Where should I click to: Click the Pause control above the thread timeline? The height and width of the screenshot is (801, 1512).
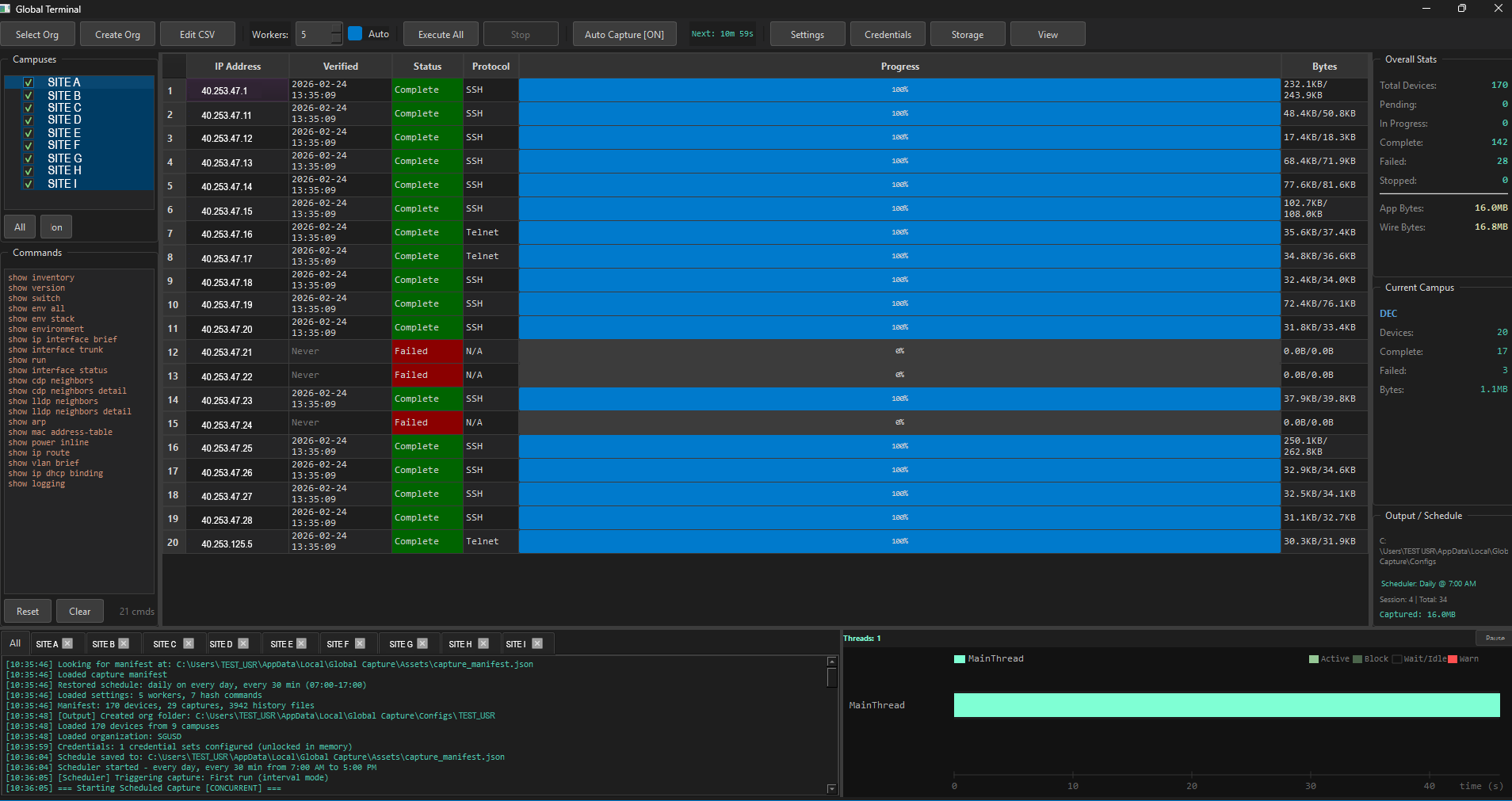tap(1494, 637)
